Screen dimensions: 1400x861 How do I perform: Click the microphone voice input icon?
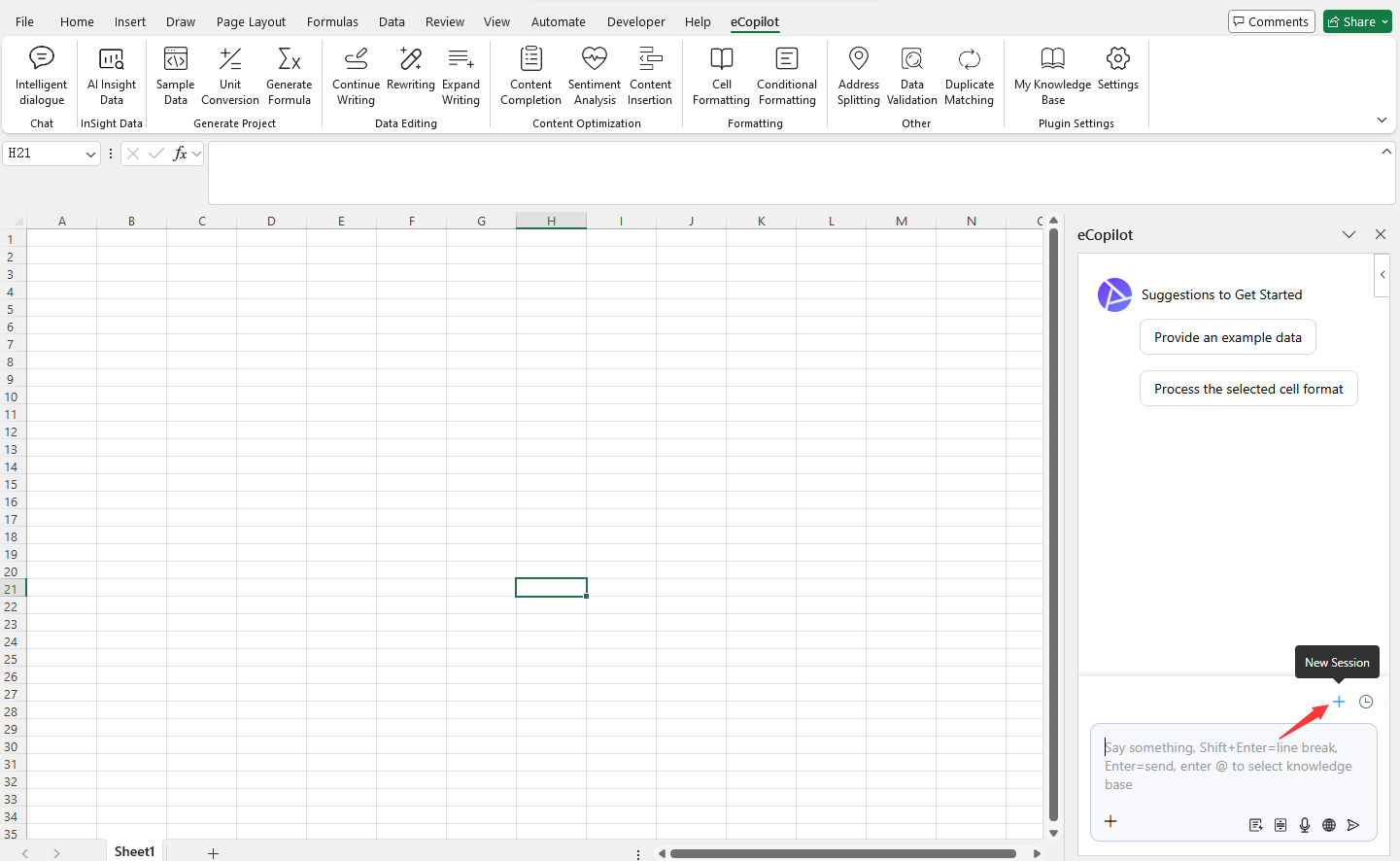pyautogui.click(x=1305, y=825)
